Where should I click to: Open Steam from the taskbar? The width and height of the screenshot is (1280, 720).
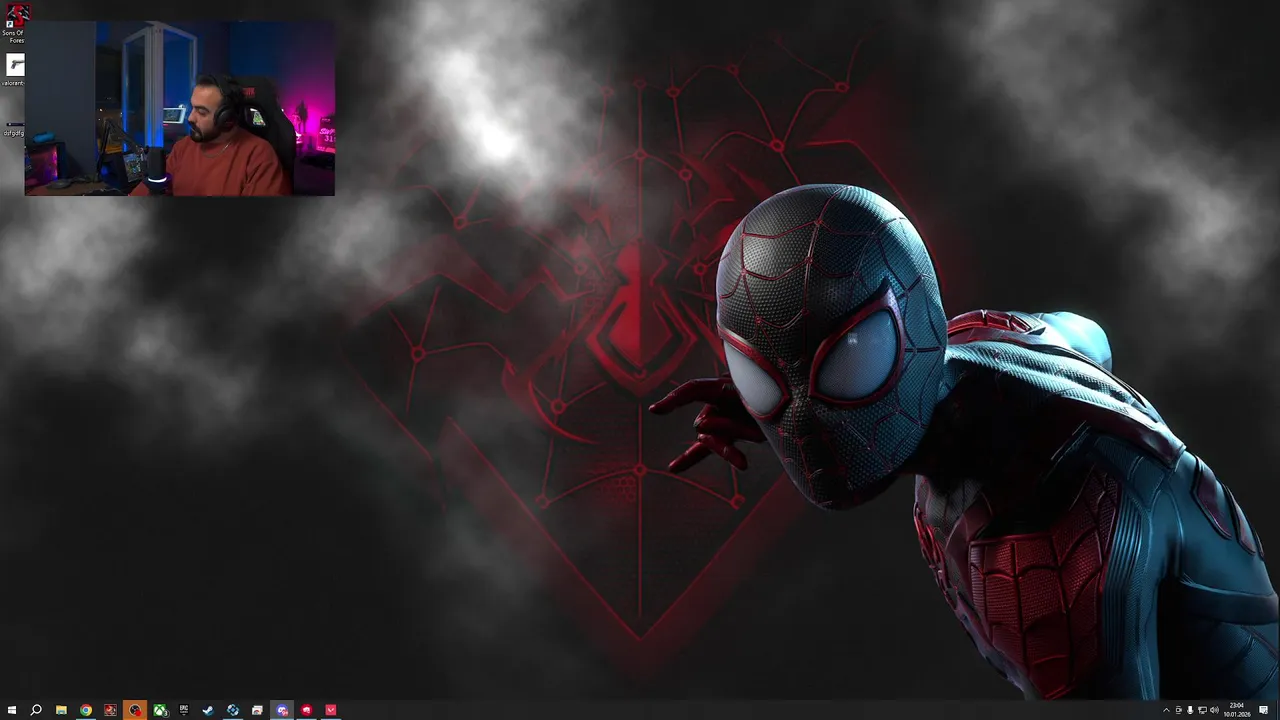click(x=208, y=710)
